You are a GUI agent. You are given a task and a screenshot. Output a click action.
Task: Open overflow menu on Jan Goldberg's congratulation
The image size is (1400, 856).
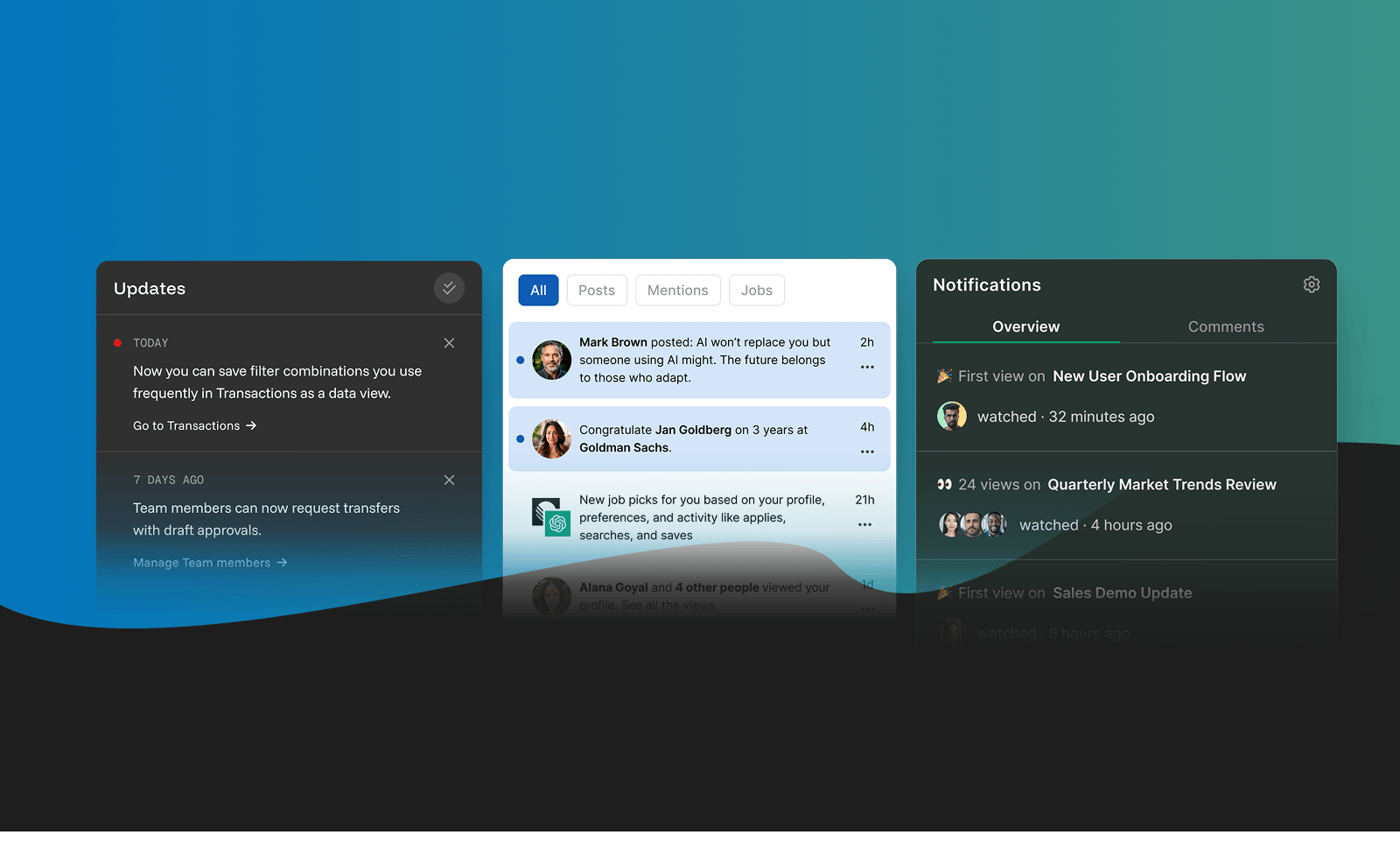(x=866, y=452)
